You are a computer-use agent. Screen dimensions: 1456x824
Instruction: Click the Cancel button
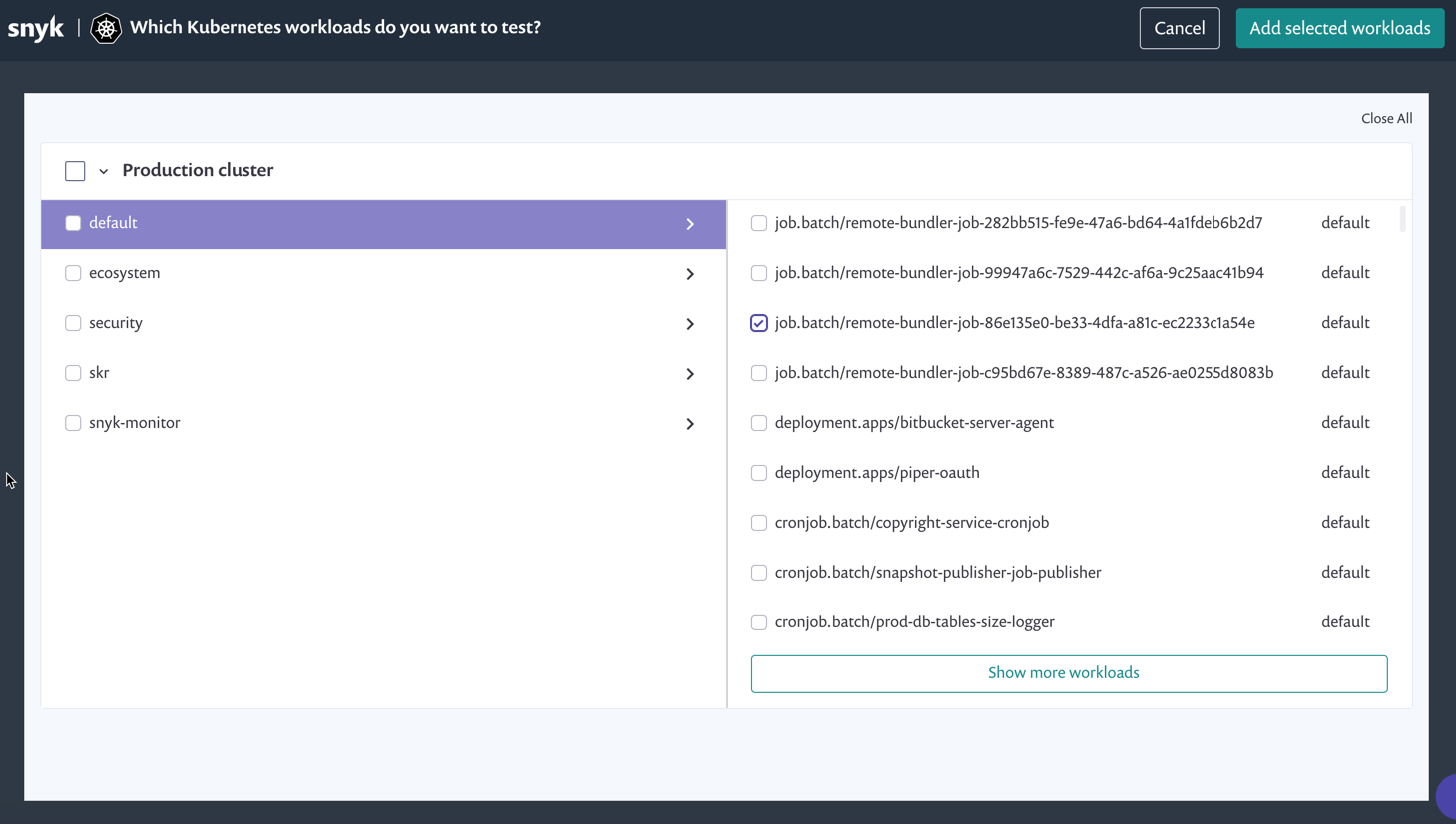pyautogui.click(x=1180, y=28)
